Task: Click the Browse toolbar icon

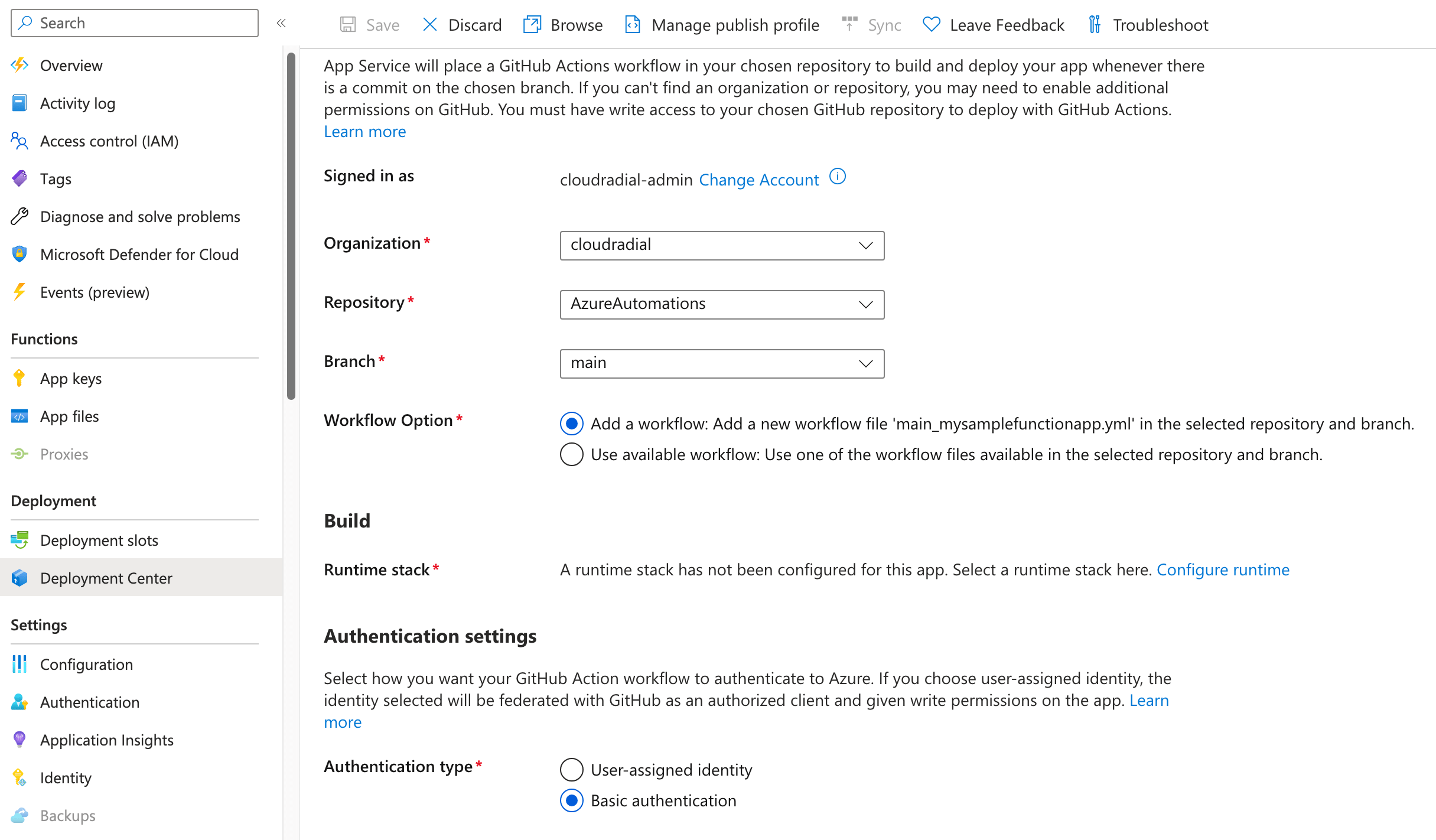Action: coord(532,25)
